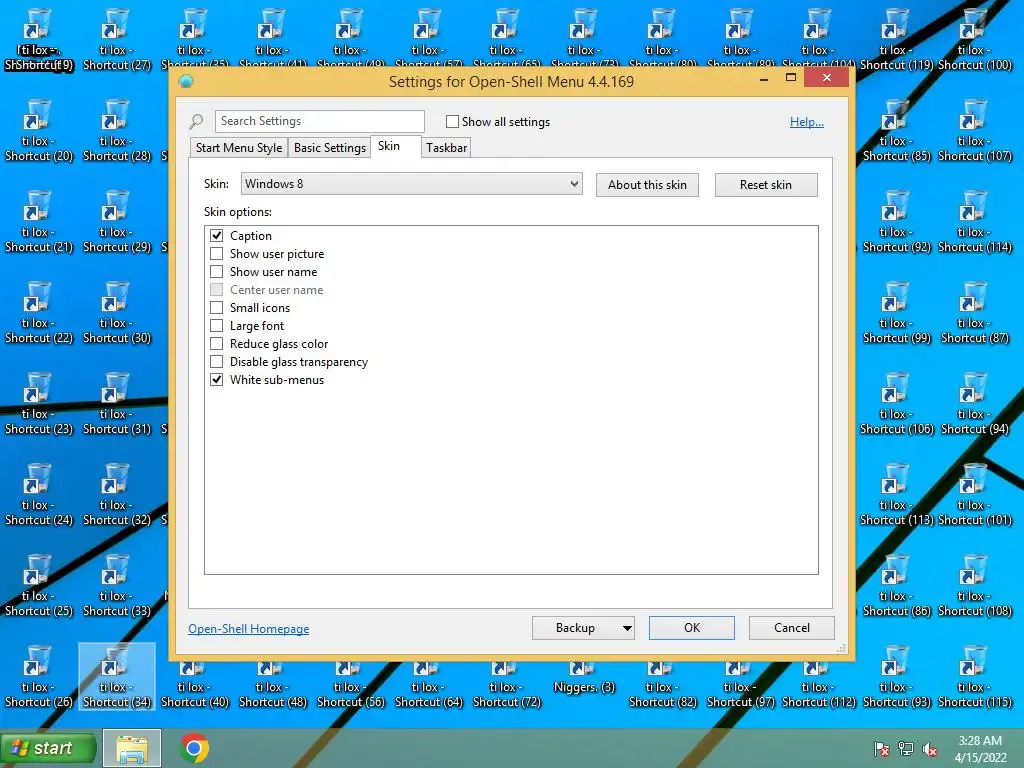Toggle Disable glass transparency checkbox

click(x=216, y=361)
